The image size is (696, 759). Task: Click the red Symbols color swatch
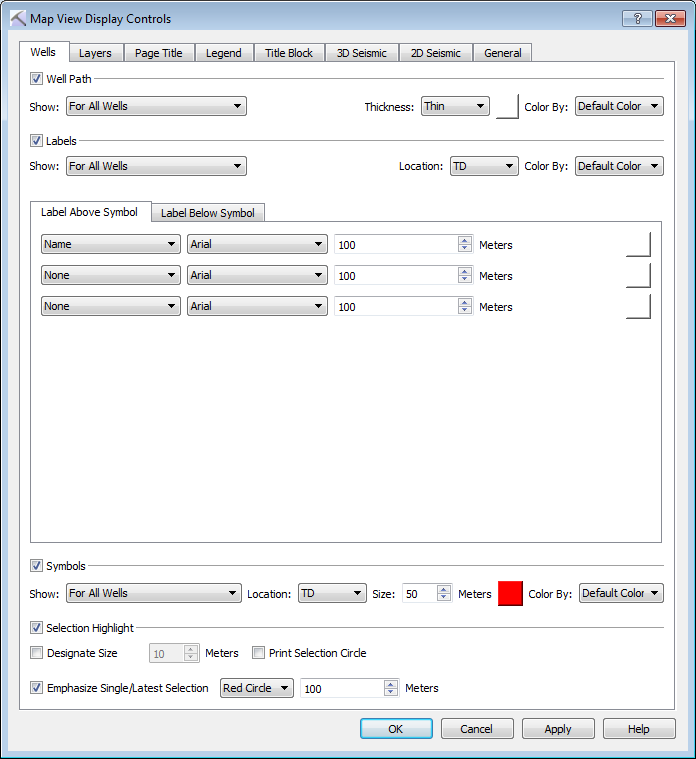tap(510, 593)
